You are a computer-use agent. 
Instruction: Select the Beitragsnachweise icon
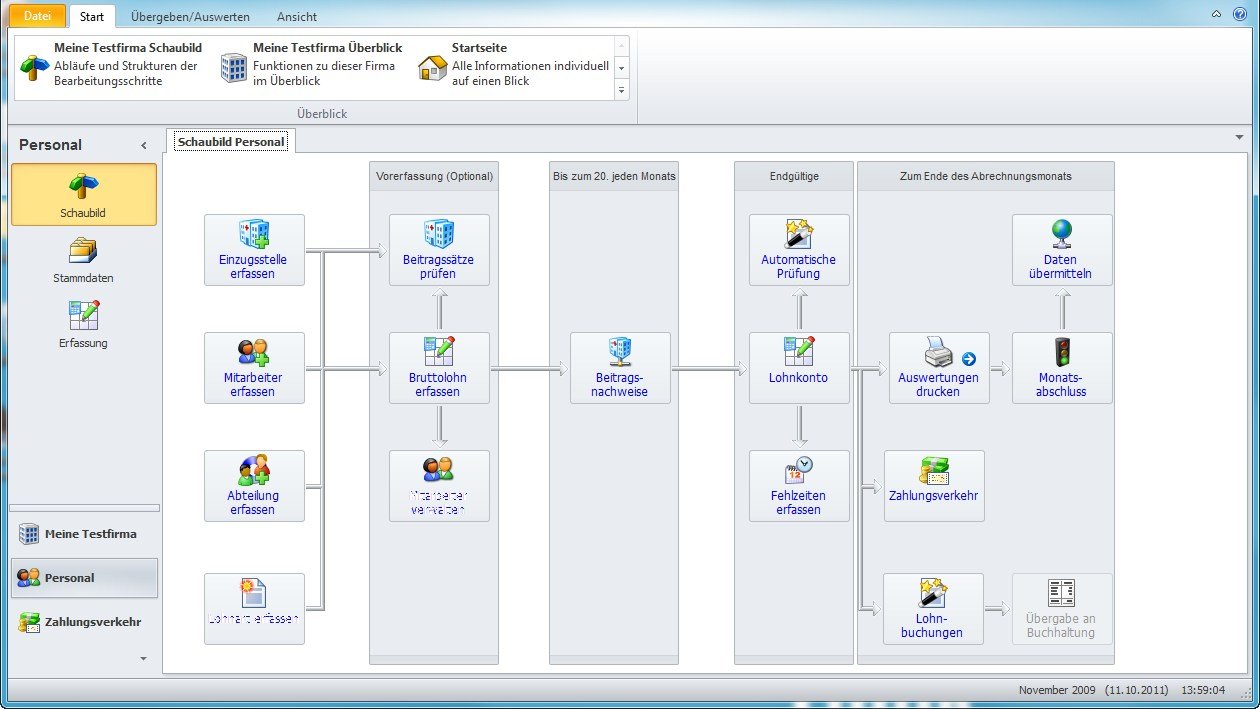620,353
